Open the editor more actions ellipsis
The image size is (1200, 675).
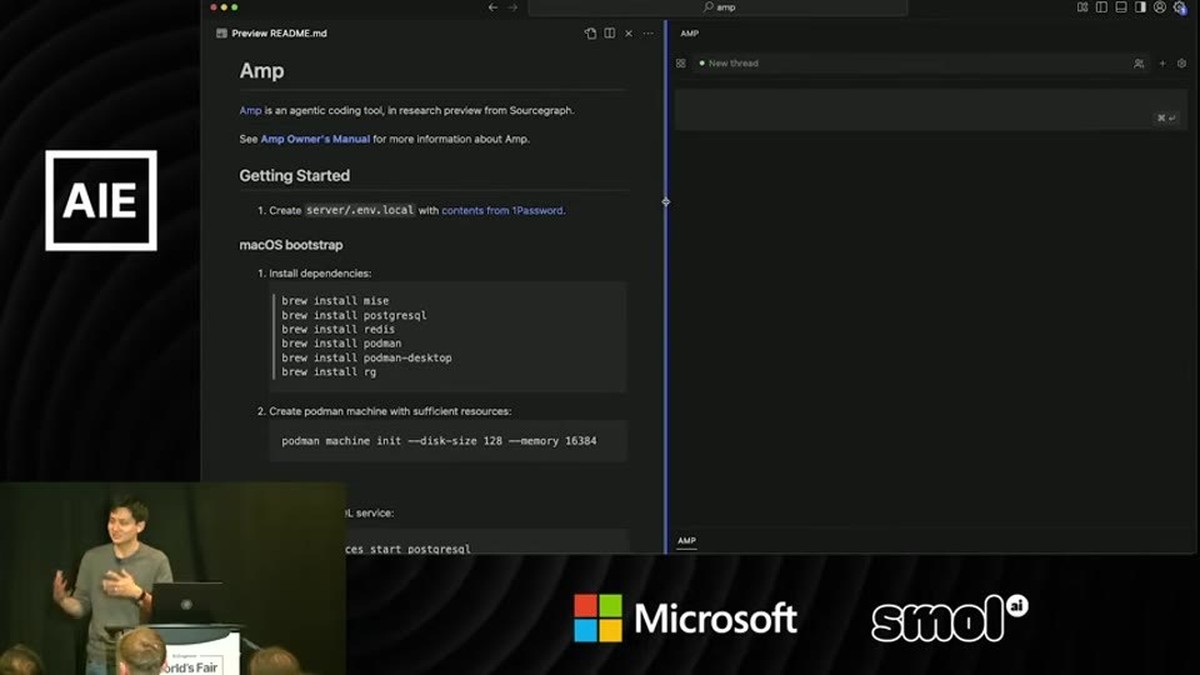648,33
